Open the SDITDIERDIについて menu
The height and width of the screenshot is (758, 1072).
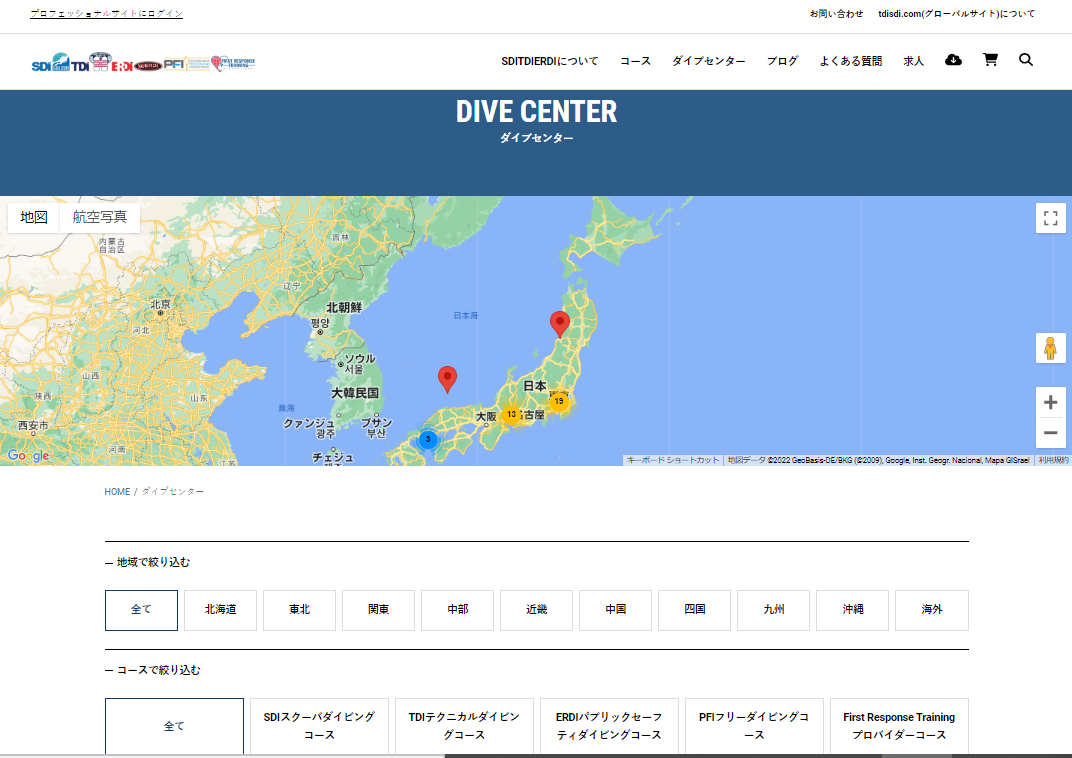click(x=549, y=61)
